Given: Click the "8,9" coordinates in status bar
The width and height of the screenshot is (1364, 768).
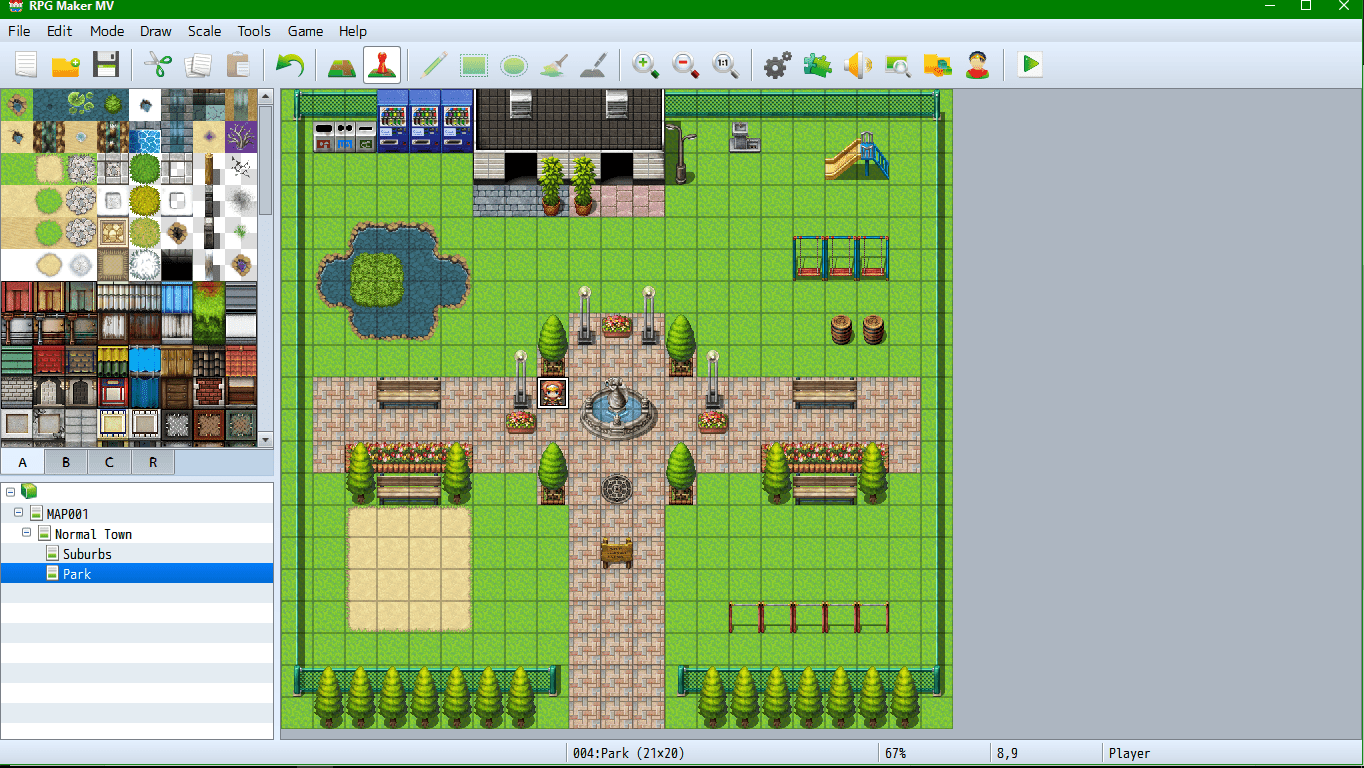Looking at the screenshot, I should [1007, 753].
